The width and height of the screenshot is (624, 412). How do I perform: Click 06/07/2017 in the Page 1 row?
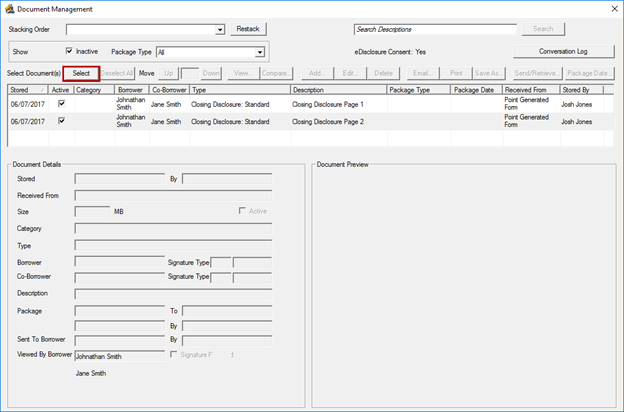click(x=28, y=104)
